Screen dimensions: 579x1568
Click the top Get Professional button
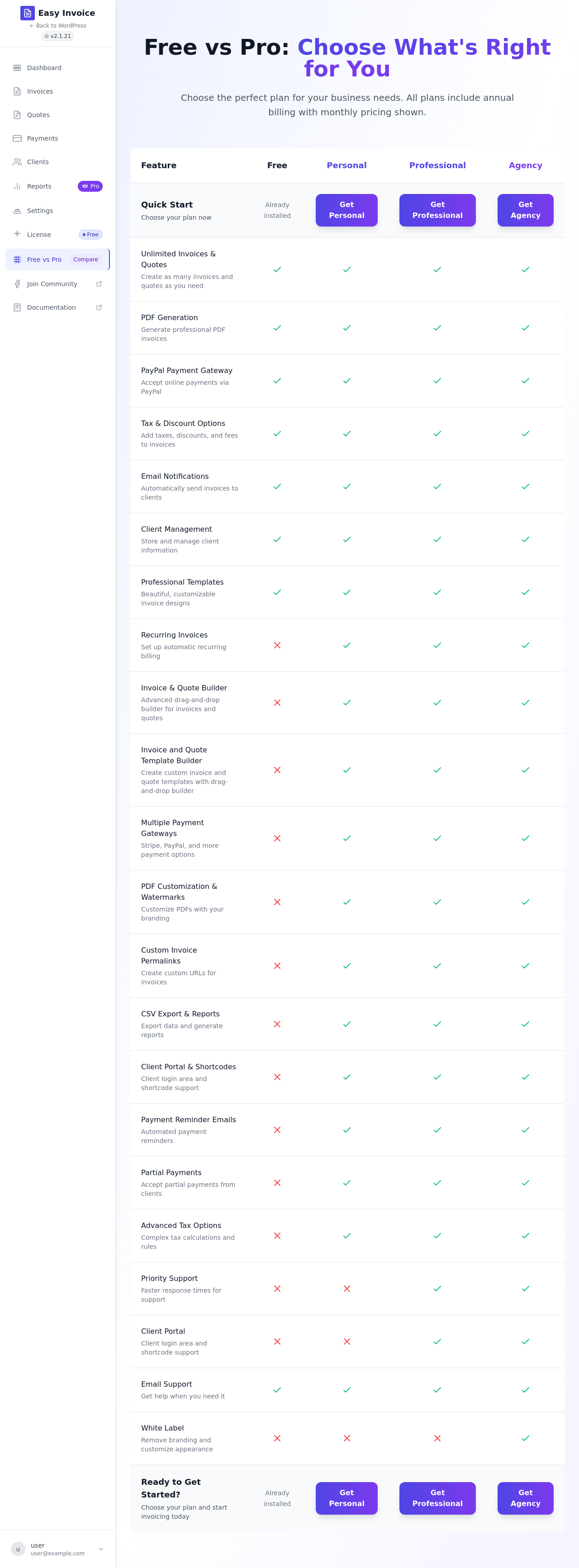coord(437,210)
